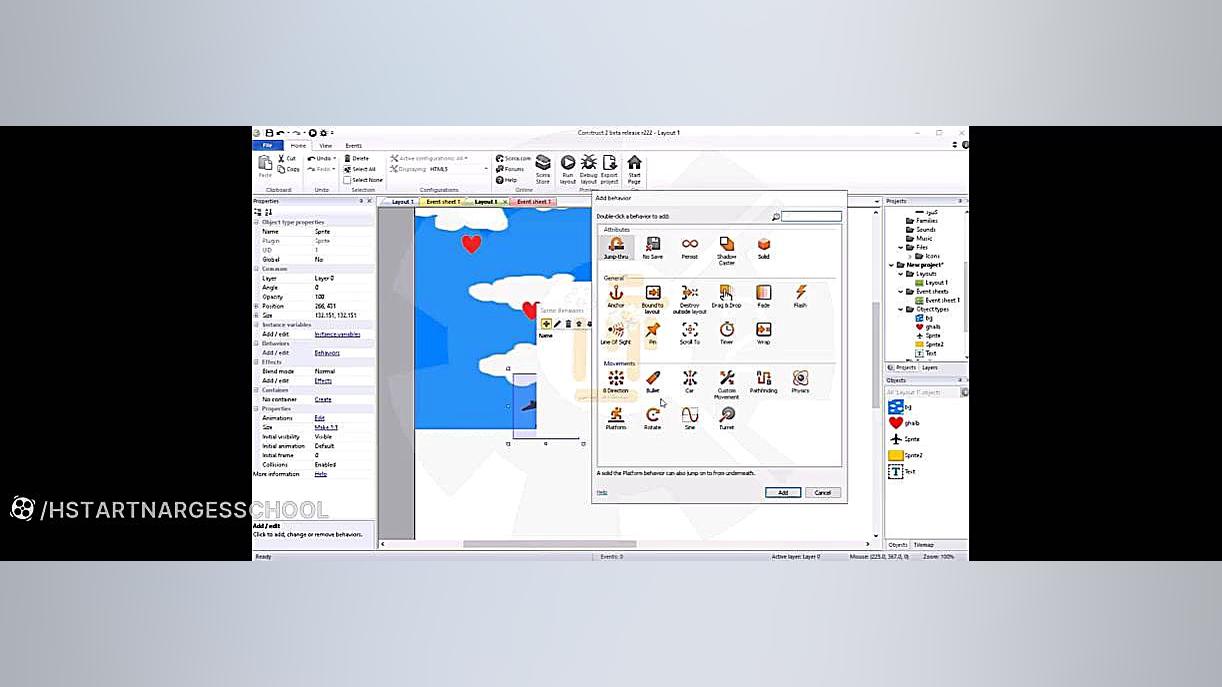Collapse the Object types folder
The image size is (1222, 687).
pos(900,309)
